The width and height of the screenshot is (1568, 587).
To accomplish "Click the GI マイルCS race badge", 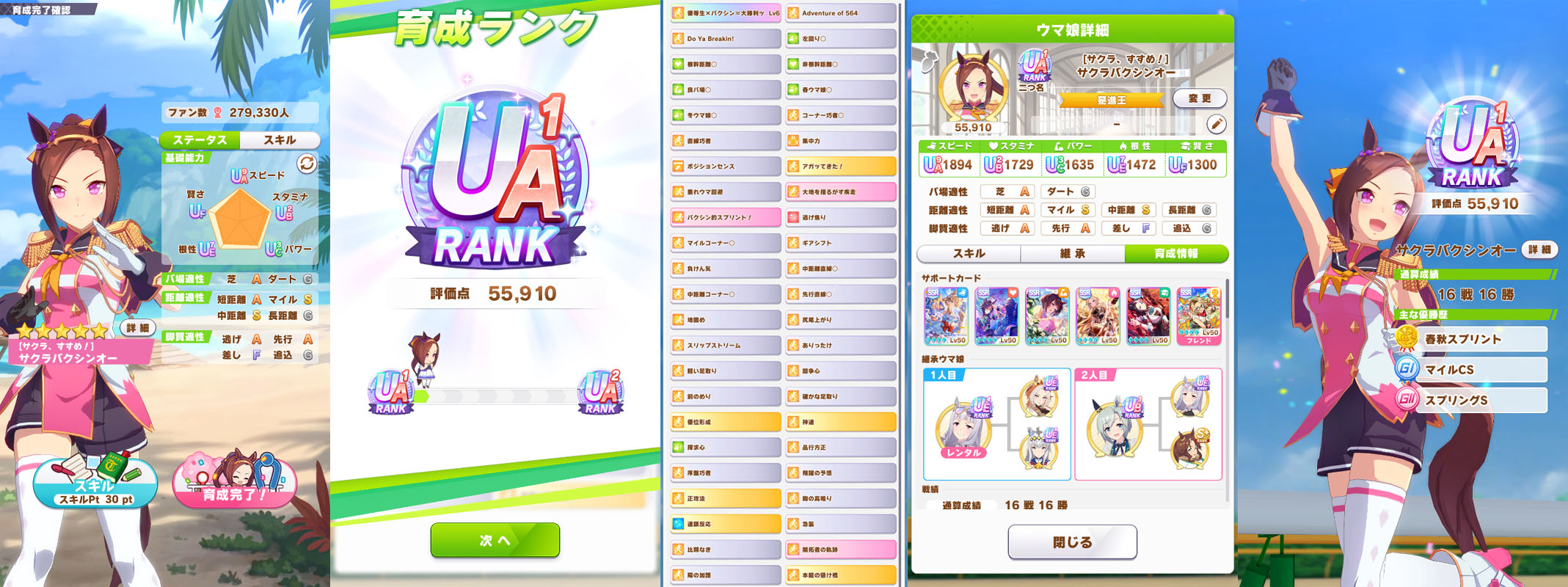I will [1407, 368].
